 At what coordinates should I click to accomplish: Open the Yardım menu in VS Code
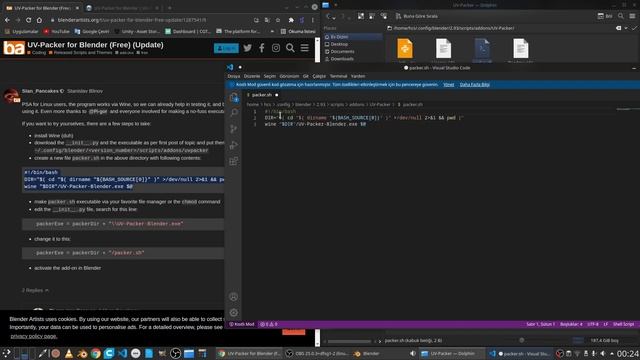[x=358, y=76]
